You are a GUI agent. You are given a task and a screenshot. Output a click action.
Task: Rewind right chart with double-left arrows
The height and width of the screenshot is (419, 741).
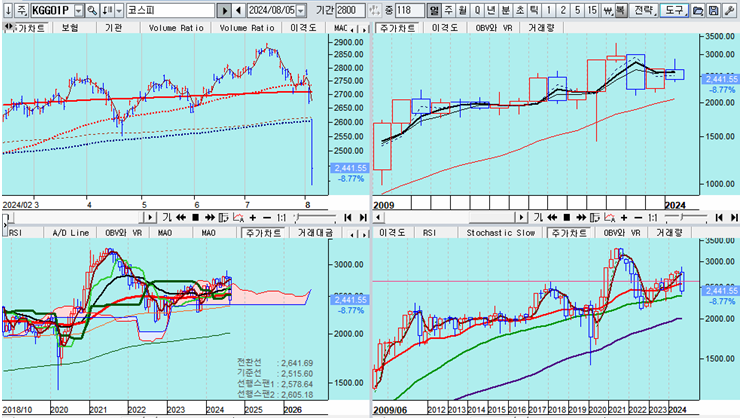coord(552,217)
